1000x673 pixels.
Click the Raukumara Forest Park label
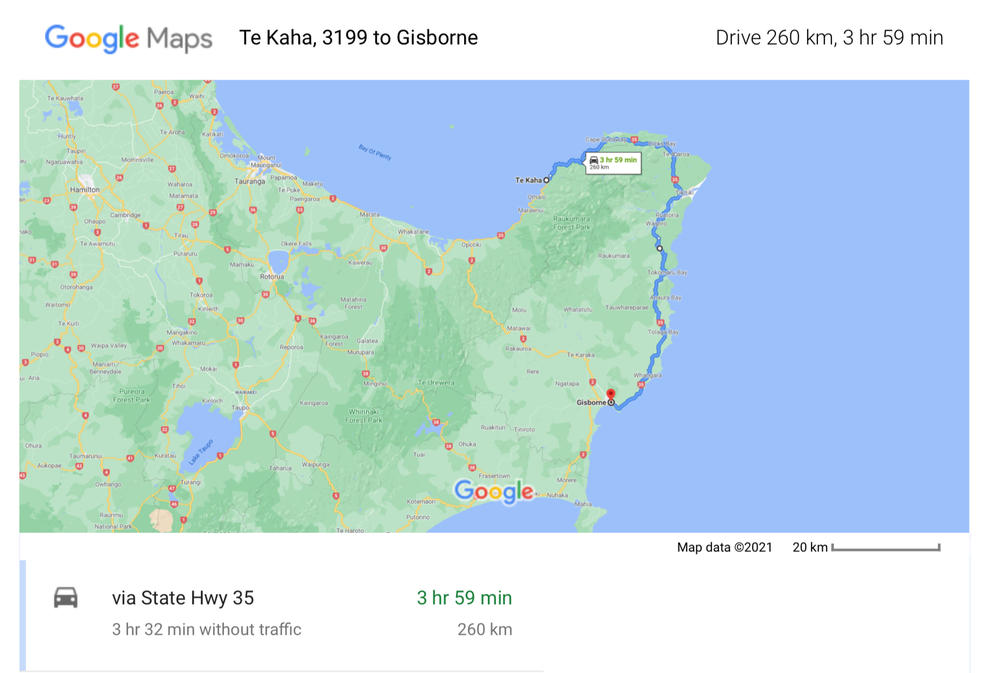[571, 223]
